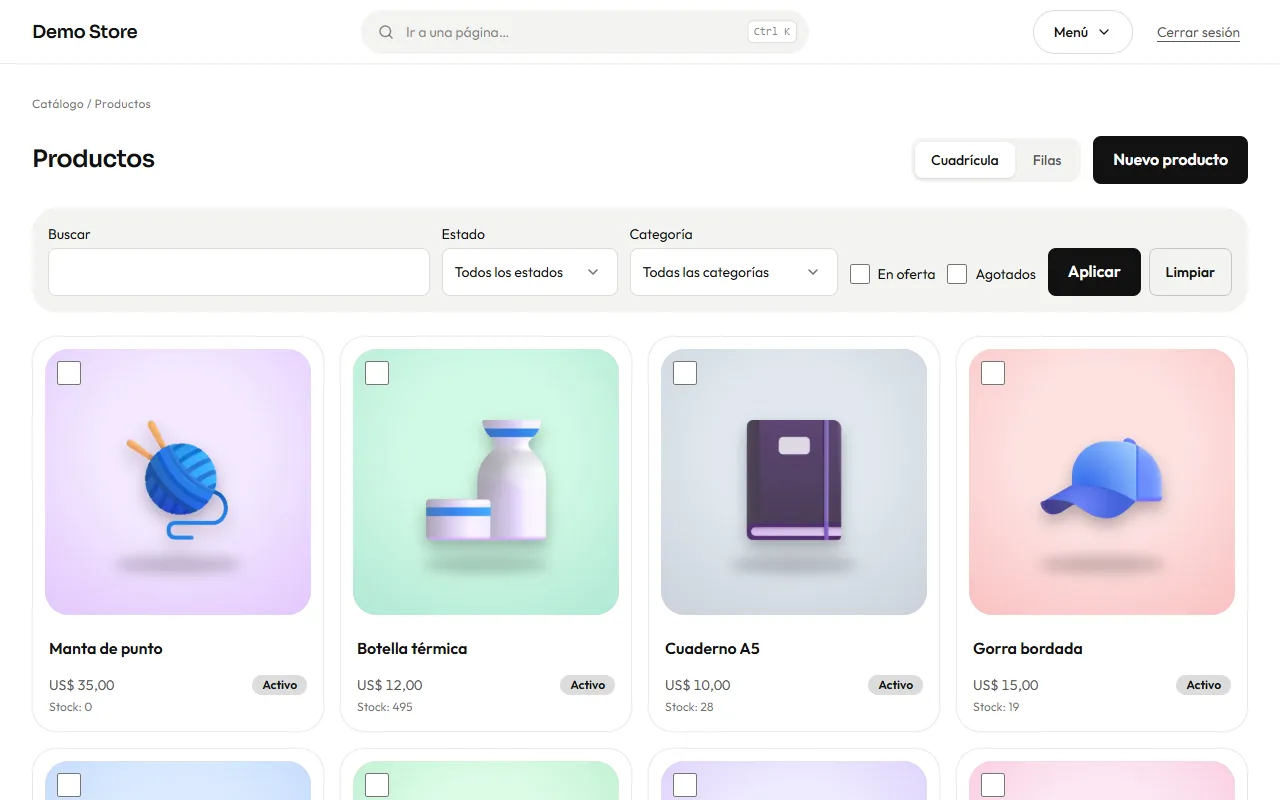Image resolution: width=1280 pixels, height=800 pixels.
Task: Click the Stock: 495 text
Action: click(385, 707)
